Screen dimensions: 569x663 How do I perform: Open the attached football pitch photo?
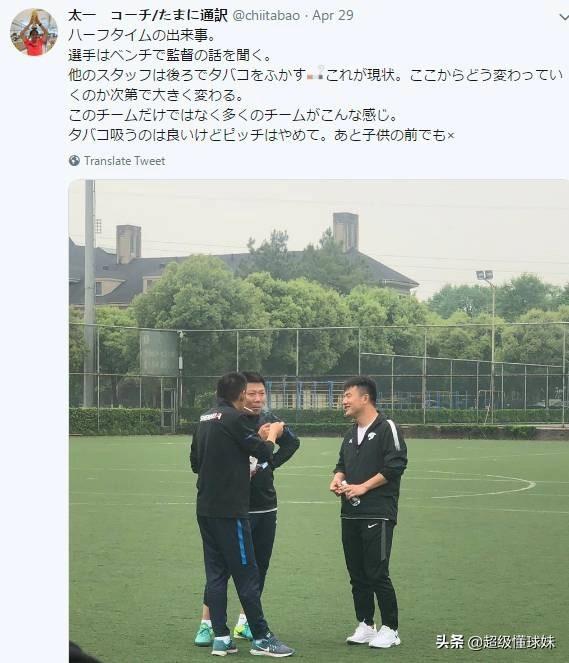319,421
